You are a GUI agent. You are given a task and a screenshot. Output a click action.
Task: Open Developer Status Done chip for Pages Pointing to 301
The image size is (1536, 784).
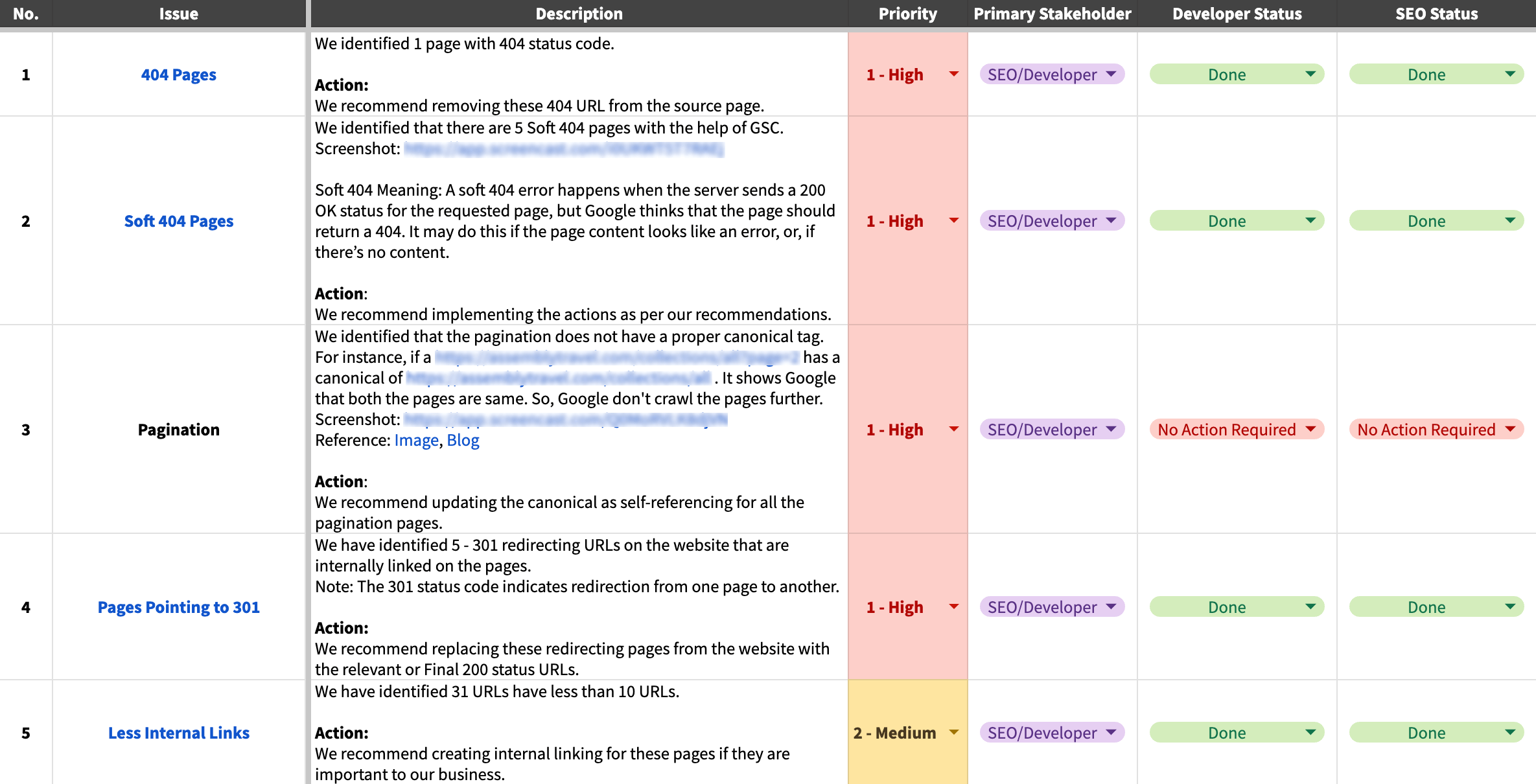(1237, 607)
